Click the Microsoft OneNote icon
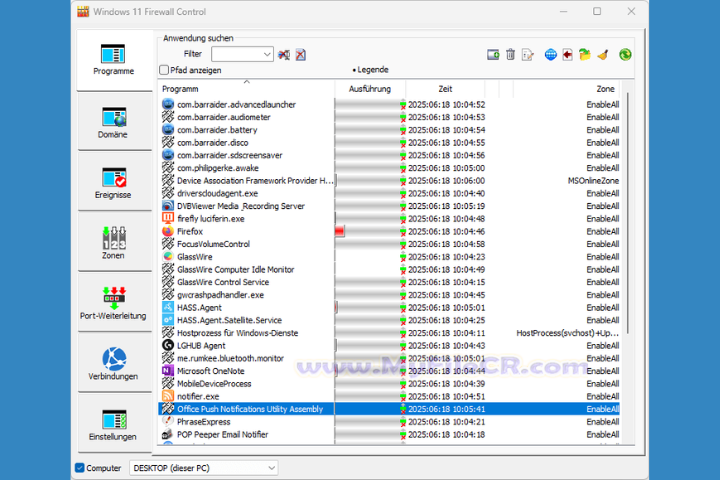720x480 pixels. click(x=168, y=371)
